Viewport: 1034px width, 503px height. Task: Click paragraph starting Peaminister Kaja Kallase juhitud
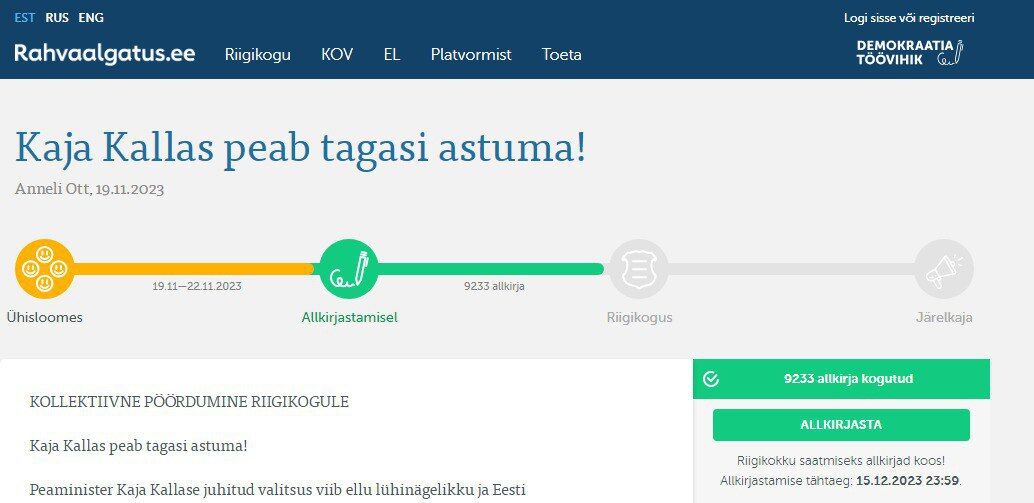(x=278, y=490)
